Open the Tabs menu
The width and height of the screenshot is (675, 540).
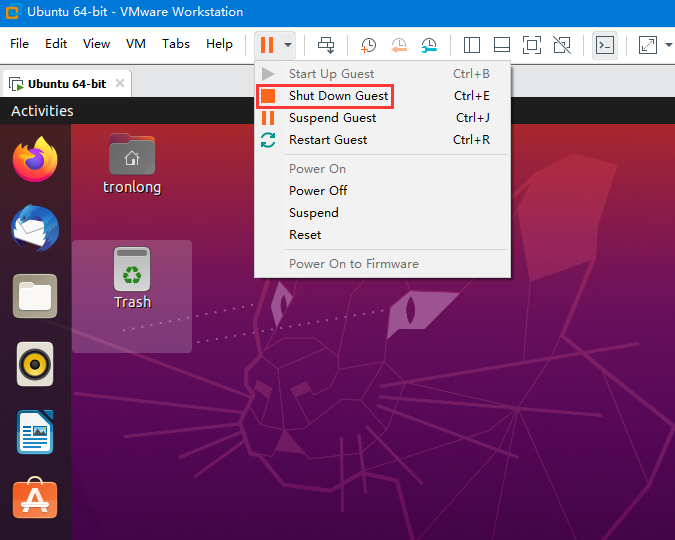[x=176, y=43]
